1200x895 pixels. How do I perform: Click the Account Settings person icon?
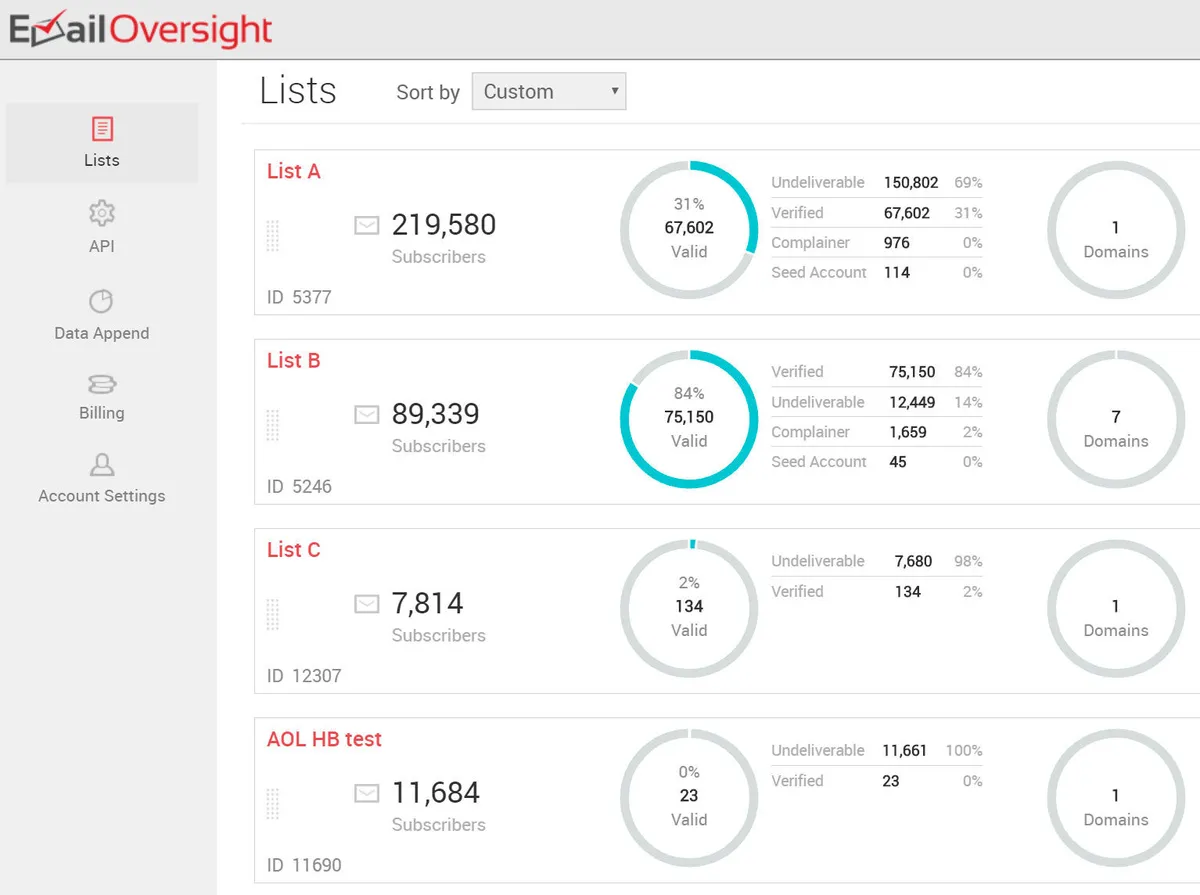point(102,465)
